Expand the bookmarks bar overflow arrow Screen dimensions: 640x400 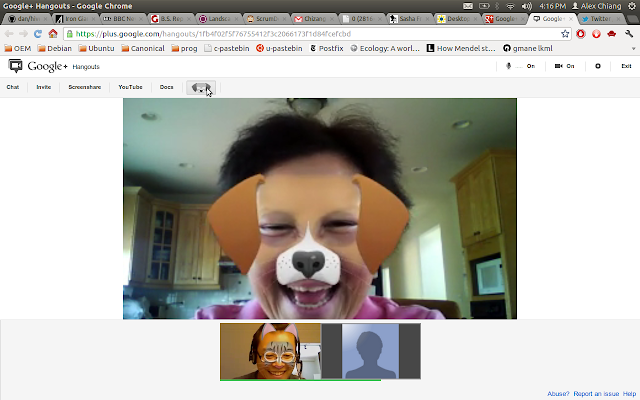[633, 49]
